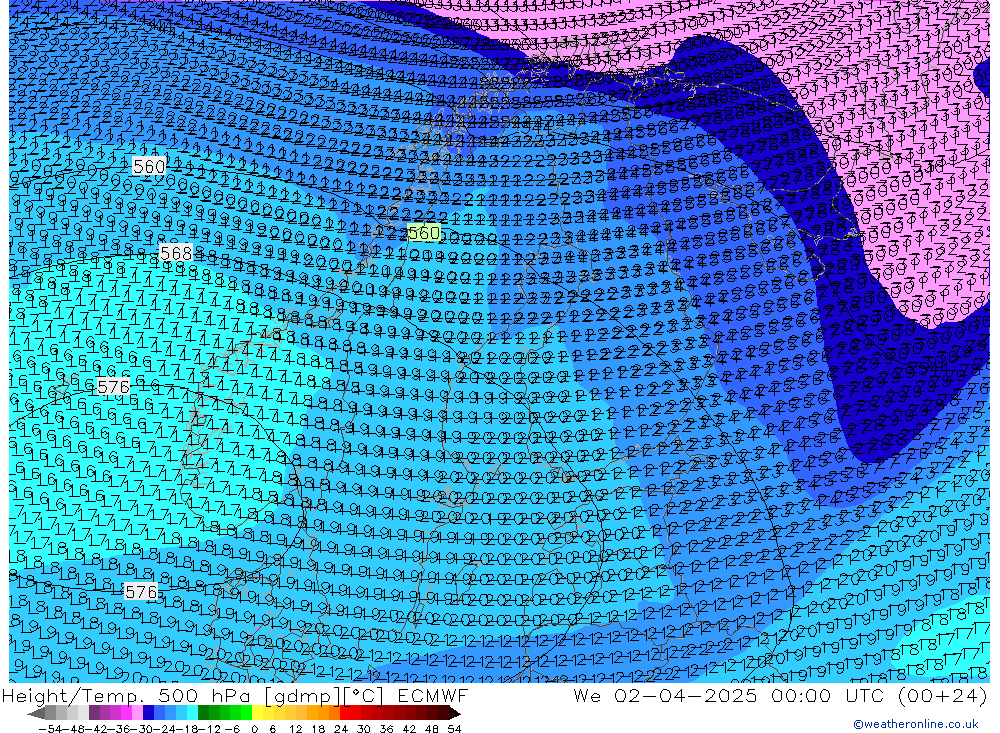
Task: Open the weatheronline.co.uk copyright link
Action: (915, 724)
